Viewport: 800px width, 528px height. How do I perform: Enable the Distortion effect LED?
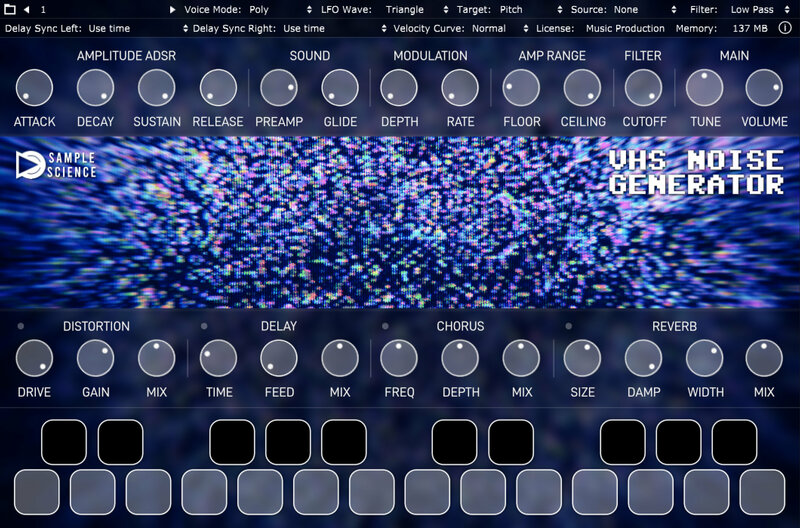(21, 327)
